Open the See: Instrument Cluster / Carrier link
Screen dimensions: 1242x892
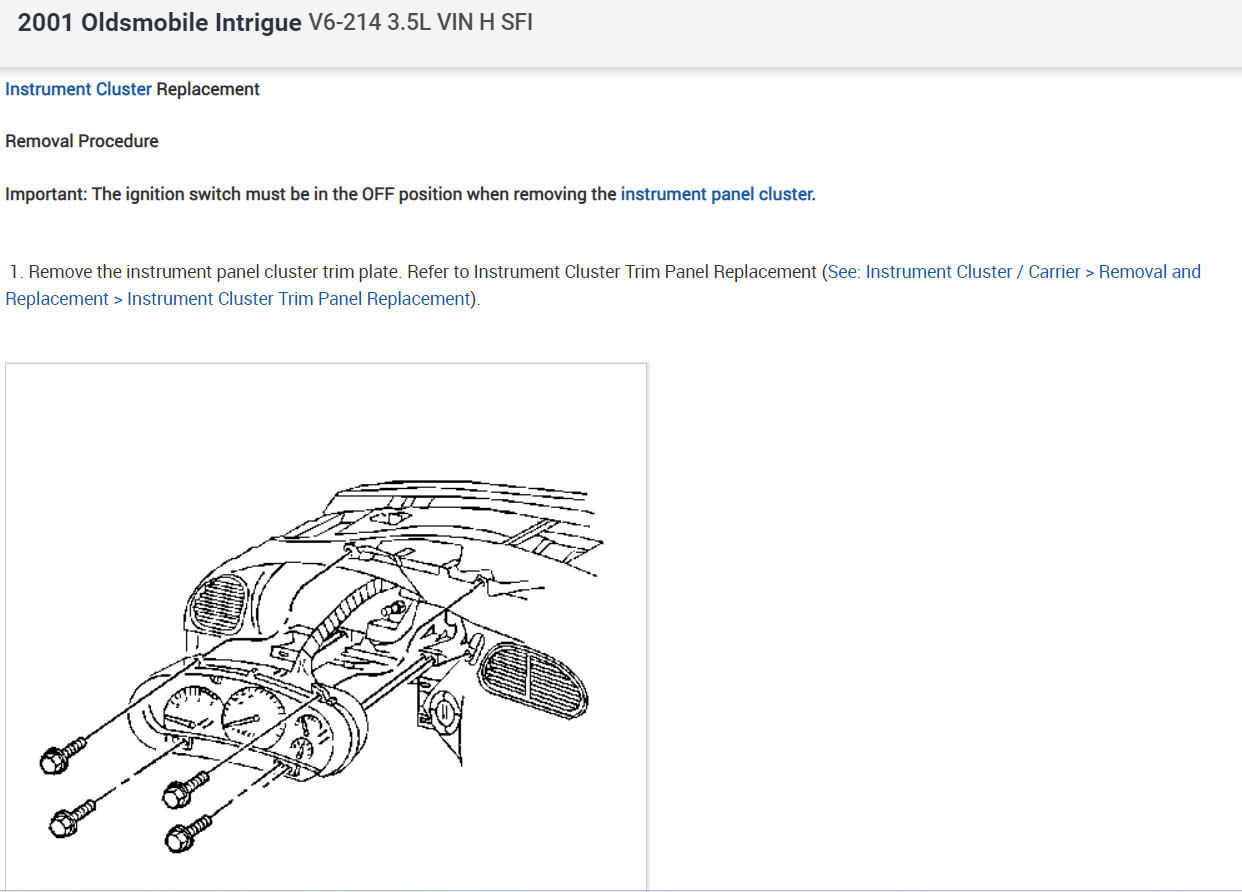[x=603, y=285]
